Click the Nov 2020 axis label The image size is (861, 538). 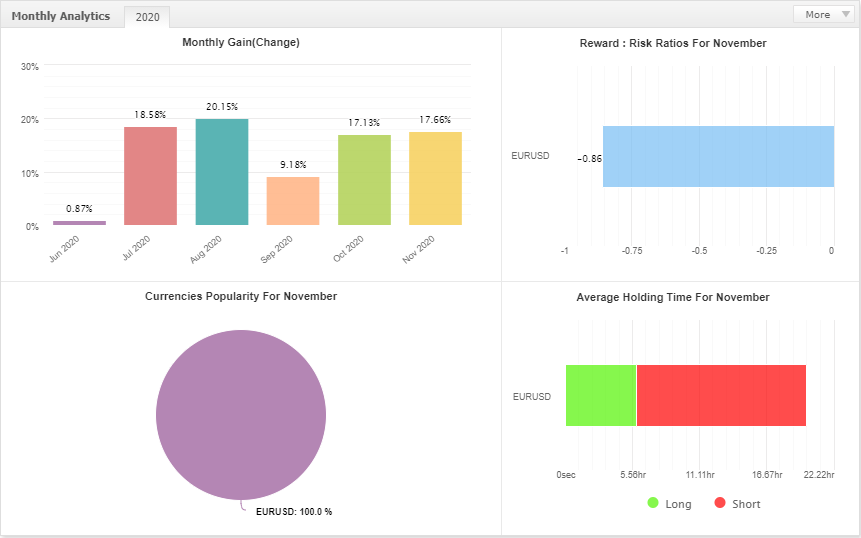click(x=418, y=249)
